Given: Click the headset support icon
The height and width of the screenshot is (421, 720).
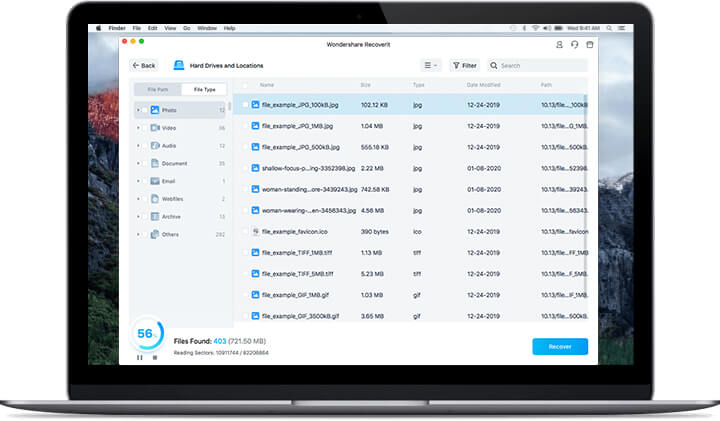Looking at the screenshot, I should tap(574, 45).
